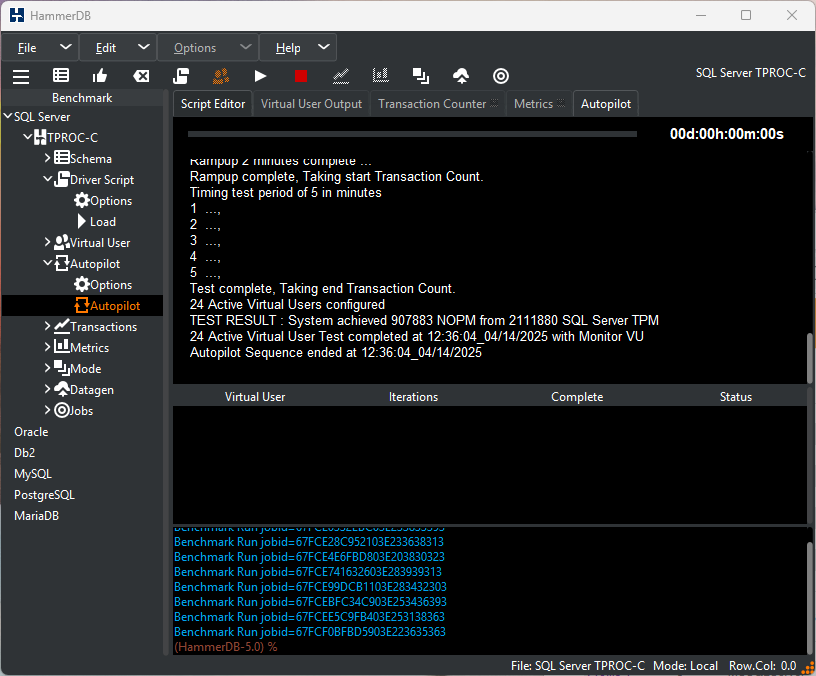816x676 pixels.
Task: Collapse the SQL Server tree node
Action: tap(8, 116)
